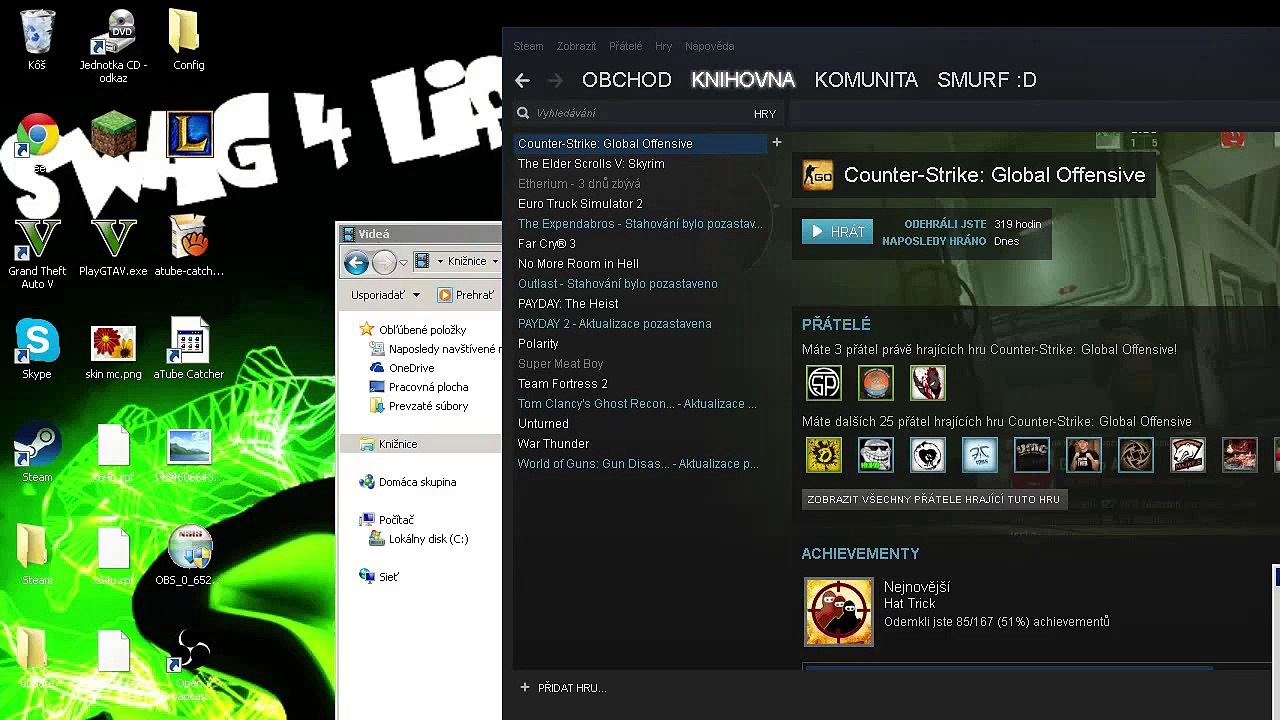The width and height of the screenshot is (1280, 720).
Task: Open the Zobrazit menu
Action: [x=576, y=46]
